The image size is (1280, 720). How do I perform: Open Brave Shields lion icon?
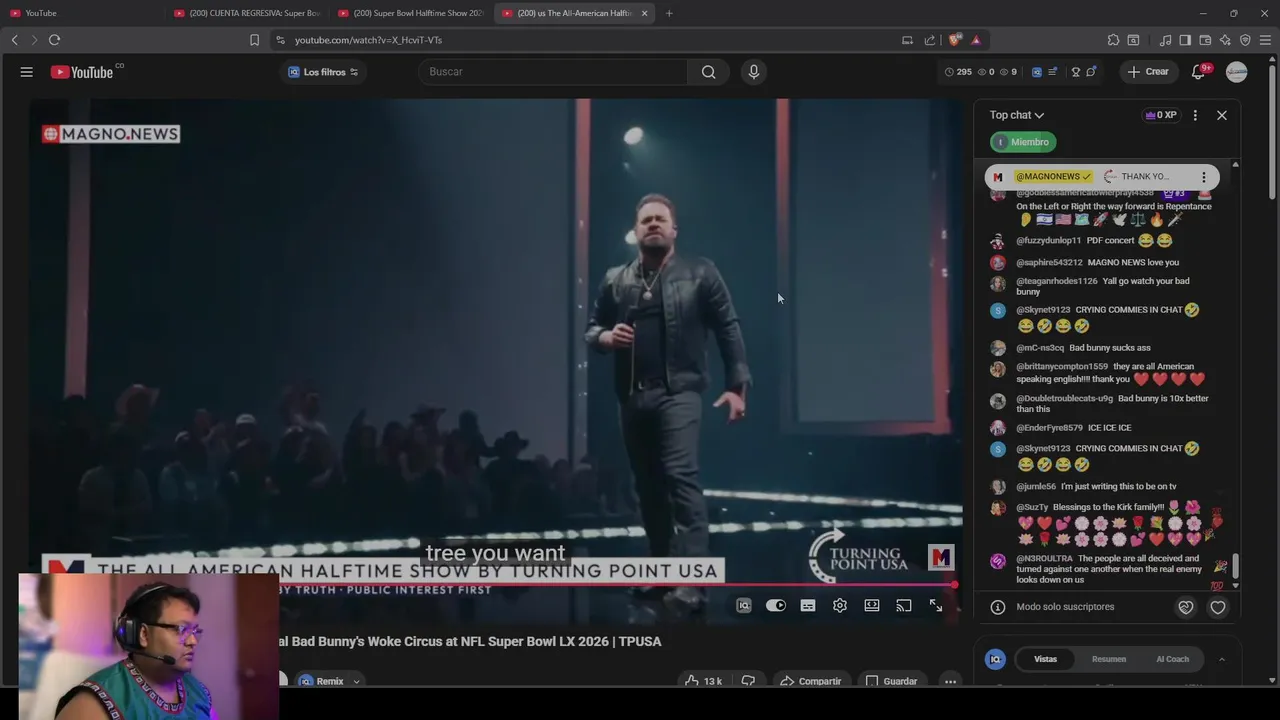(955, 40)
